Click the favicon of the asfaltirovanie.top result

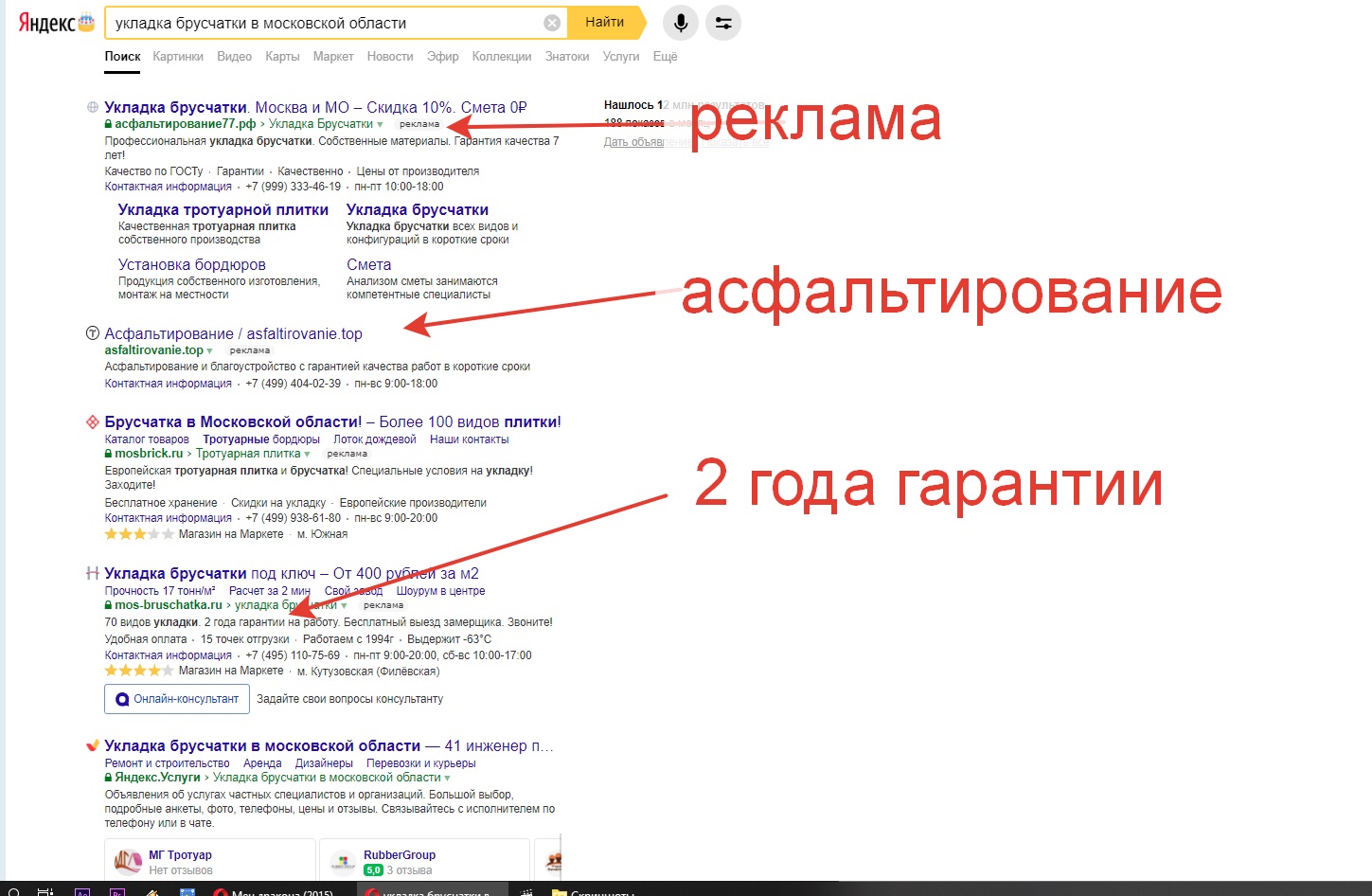click(93, 333)
